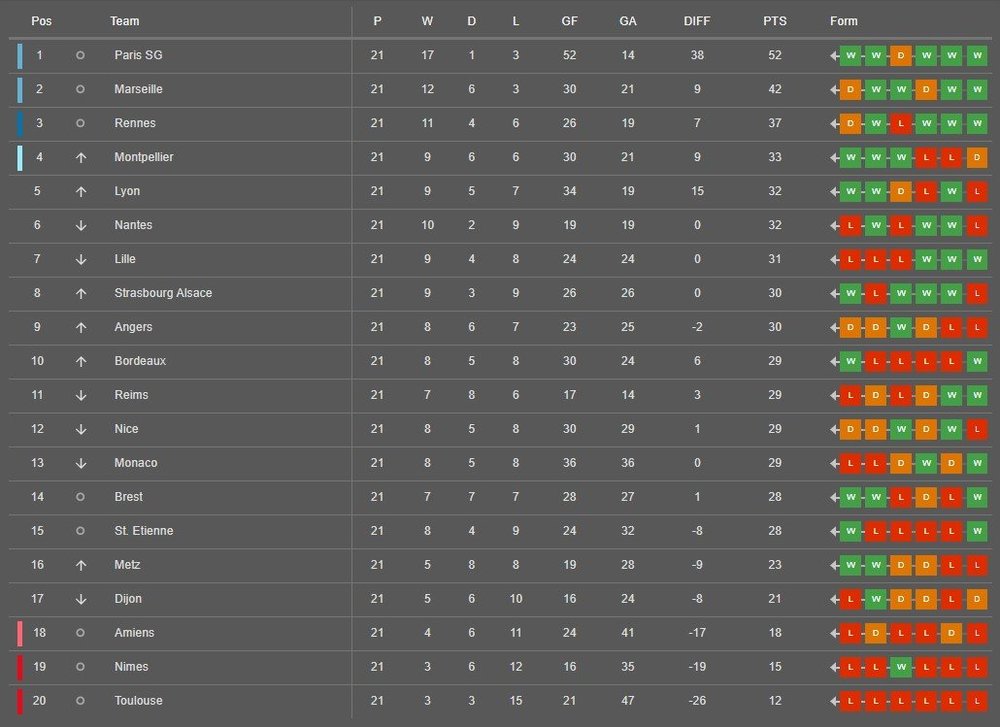Sort table by PTS column header
Viewport: 1000px width, 727px height.
click(776, 21)
